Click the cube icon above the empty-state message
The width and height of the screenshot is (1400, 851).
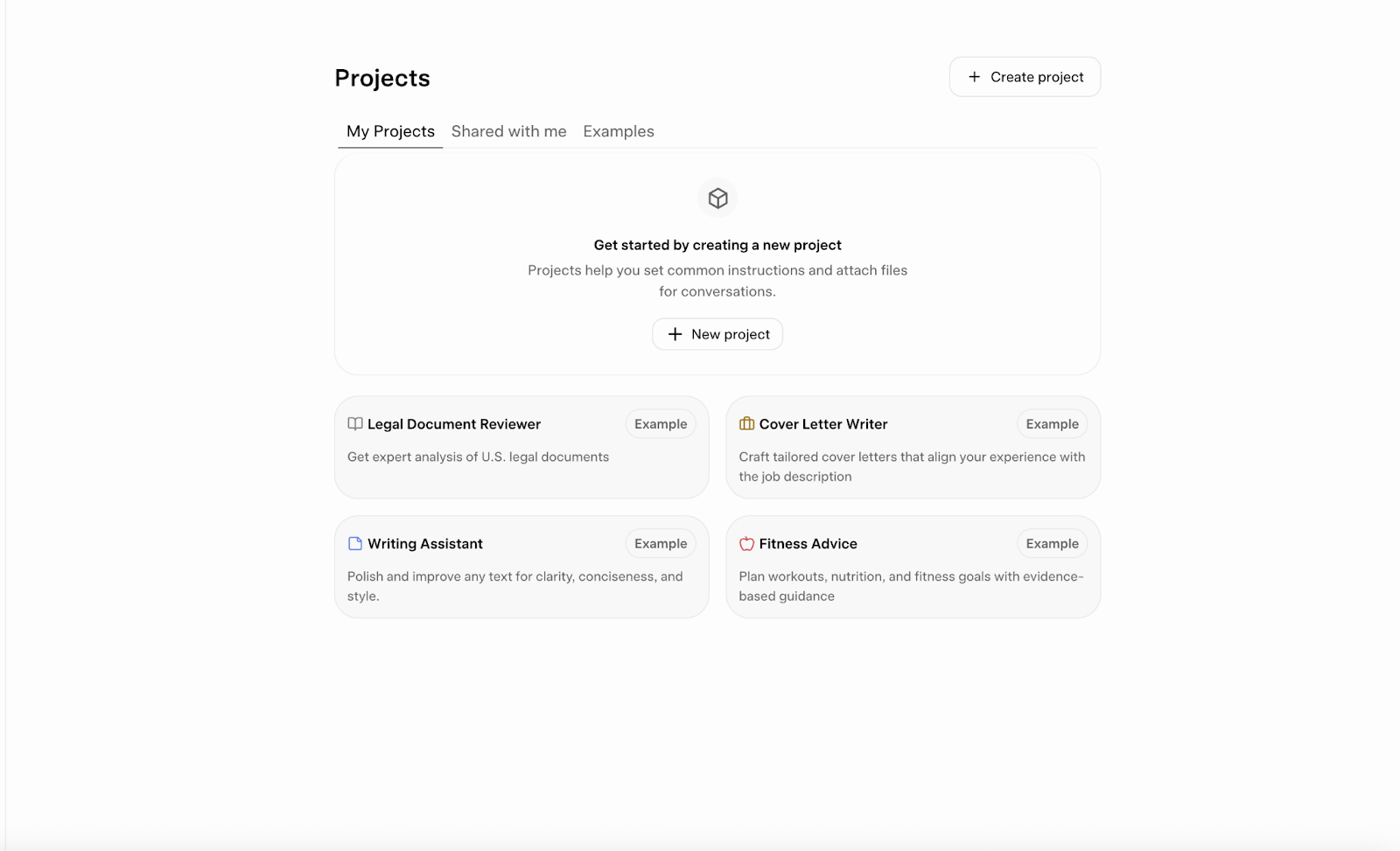(x=717, y=198)
